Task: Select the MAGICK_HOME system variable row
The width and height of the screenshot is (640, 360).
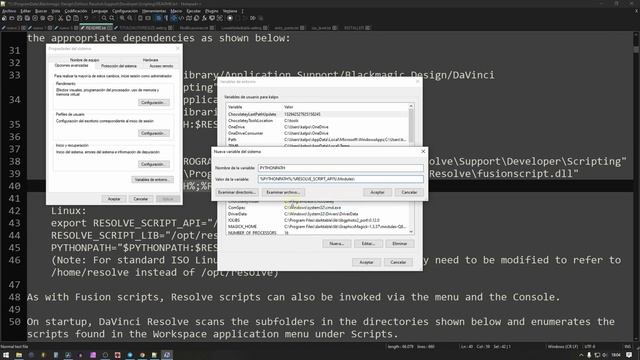Action: click(x=317, y=227)
